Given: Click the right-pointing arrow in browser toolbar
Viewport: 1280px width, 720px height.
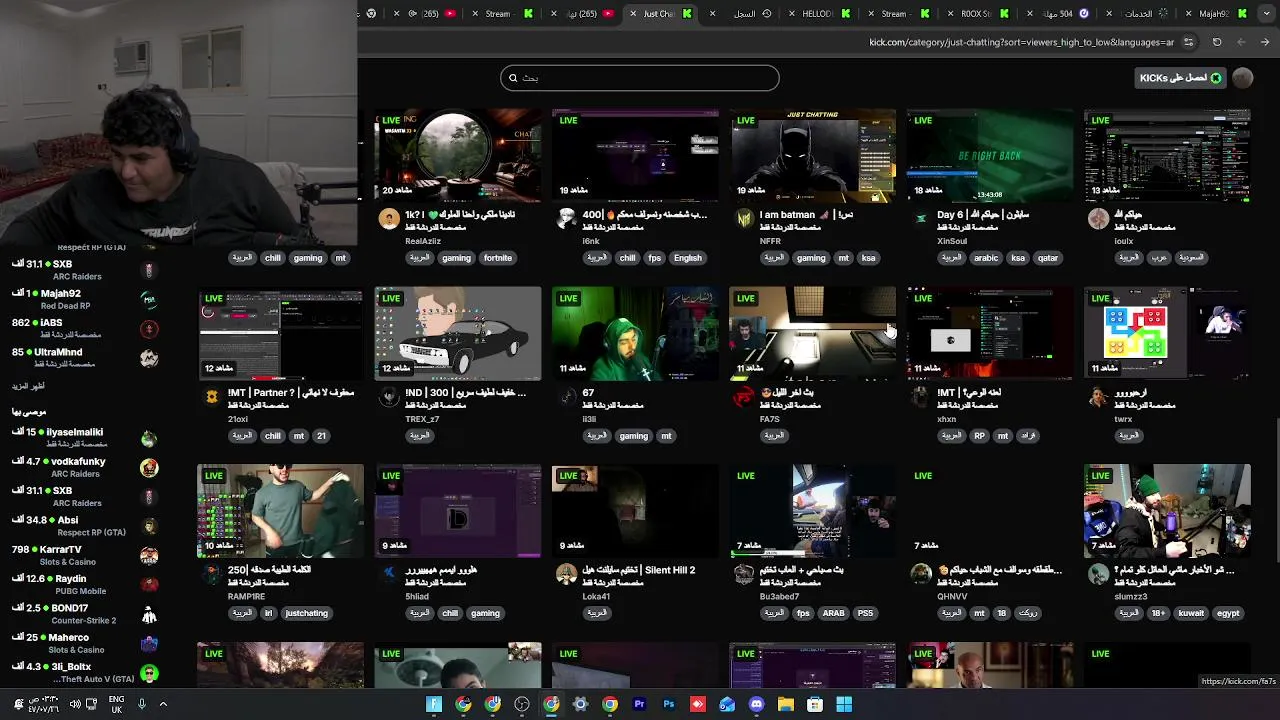Looking at the screenshot, I should 1265,42.
